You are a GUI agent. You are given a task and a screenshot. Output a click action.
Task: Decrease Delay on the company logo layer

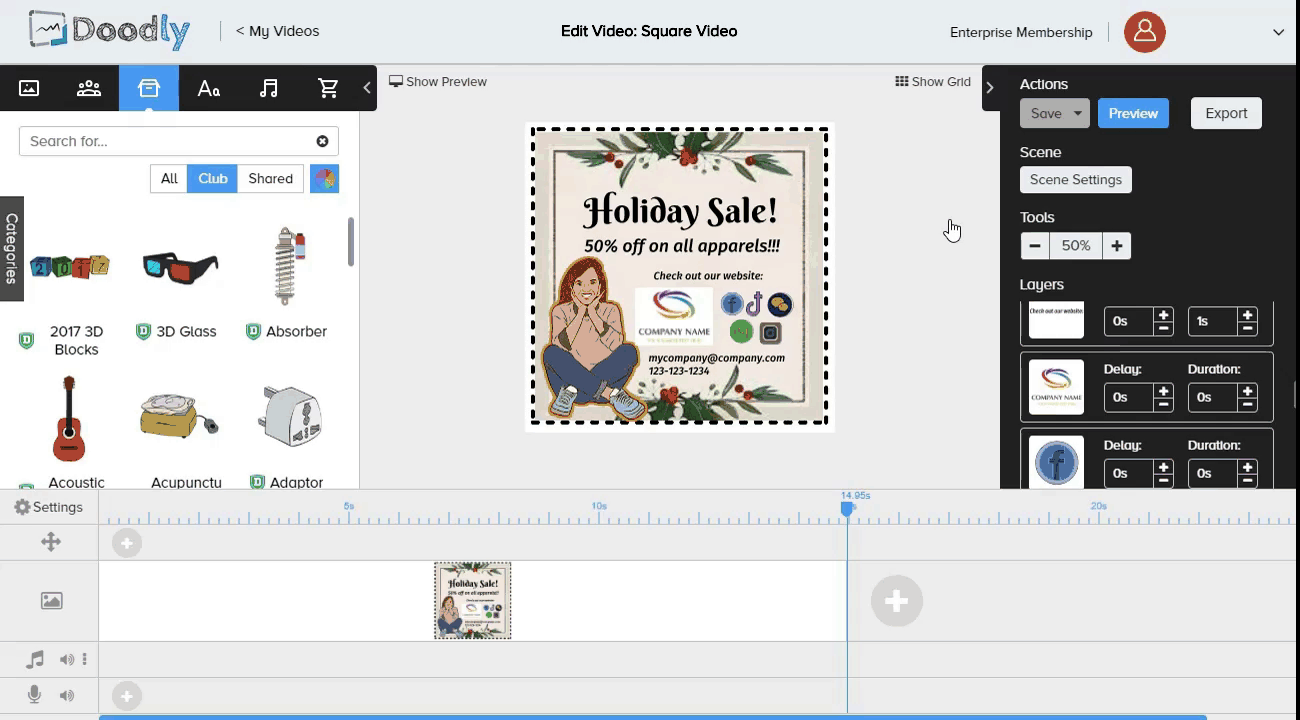click(1163, 404)
